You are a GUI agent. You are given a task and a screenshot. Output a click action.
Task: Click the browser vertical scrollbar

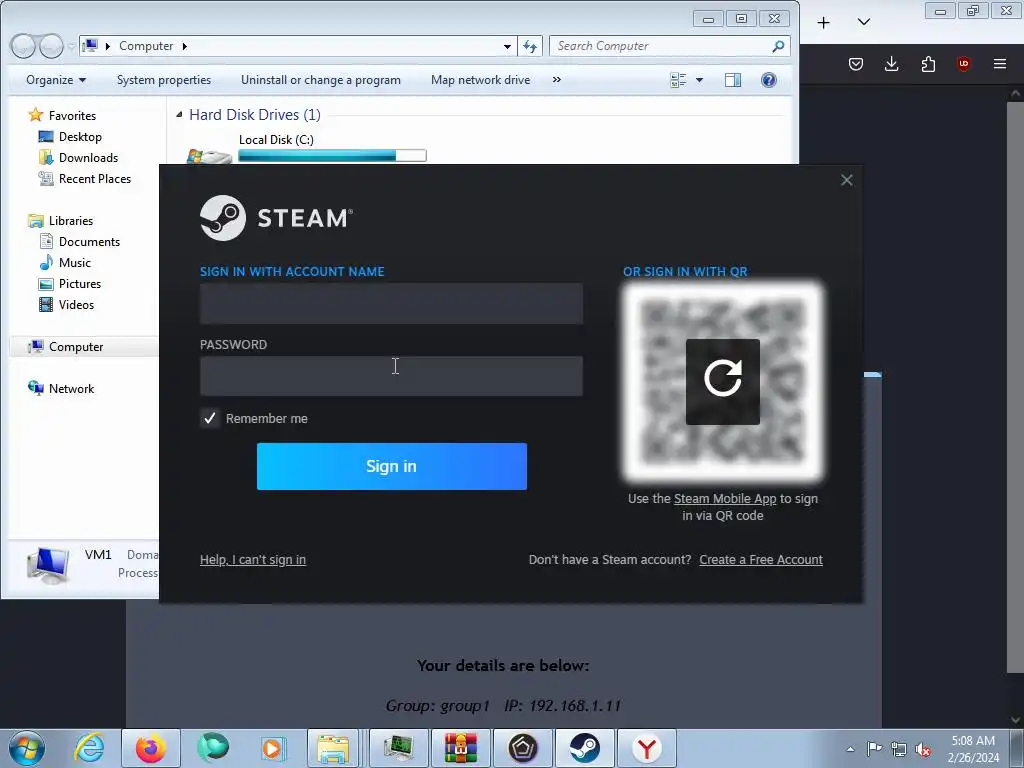click(1015, 385)
